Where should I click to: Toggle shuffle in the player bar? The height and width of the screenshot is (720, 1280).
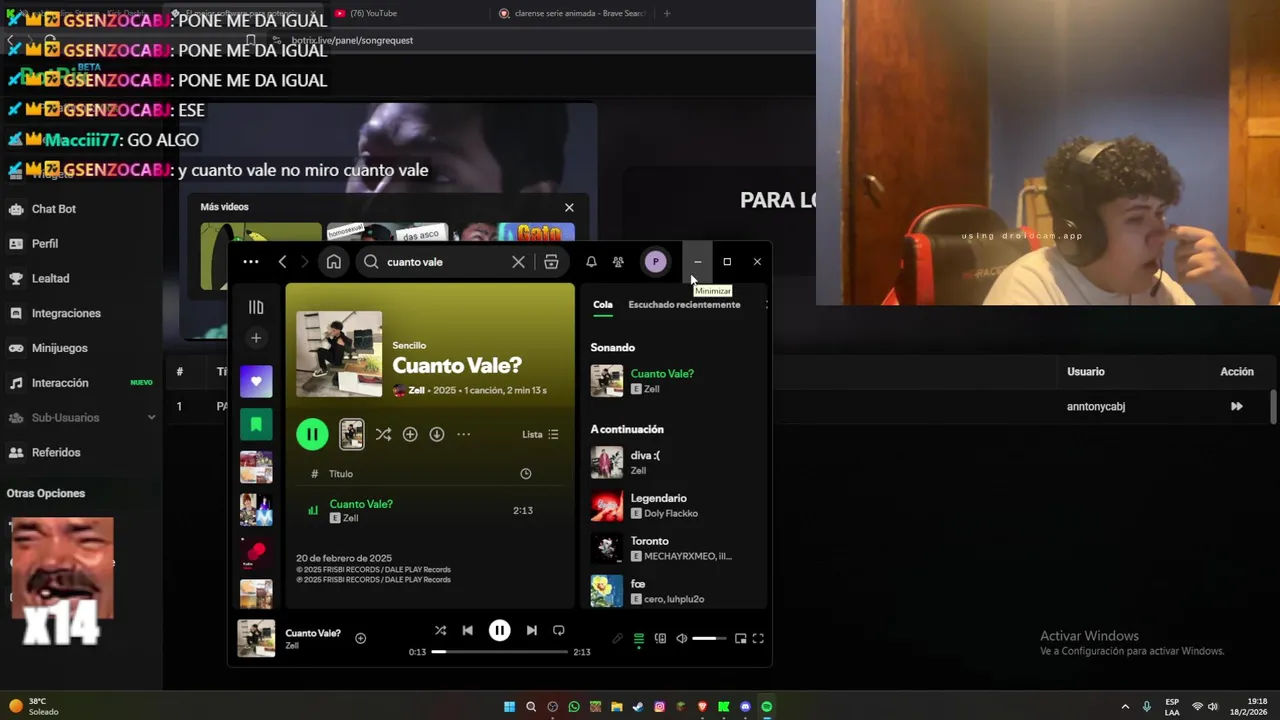tap(440, 630)
